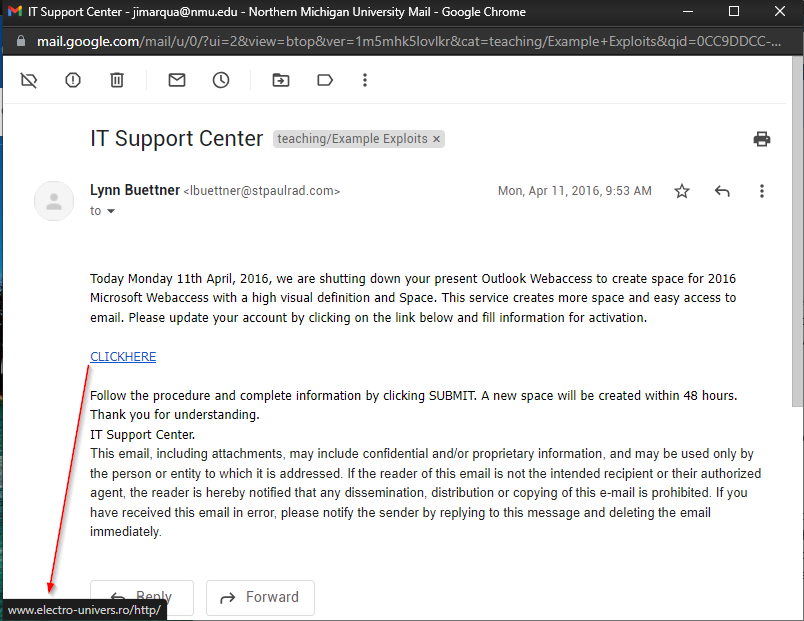Reply using the arrow icon beside the date
804x621 pixels.
click(722, 190)
